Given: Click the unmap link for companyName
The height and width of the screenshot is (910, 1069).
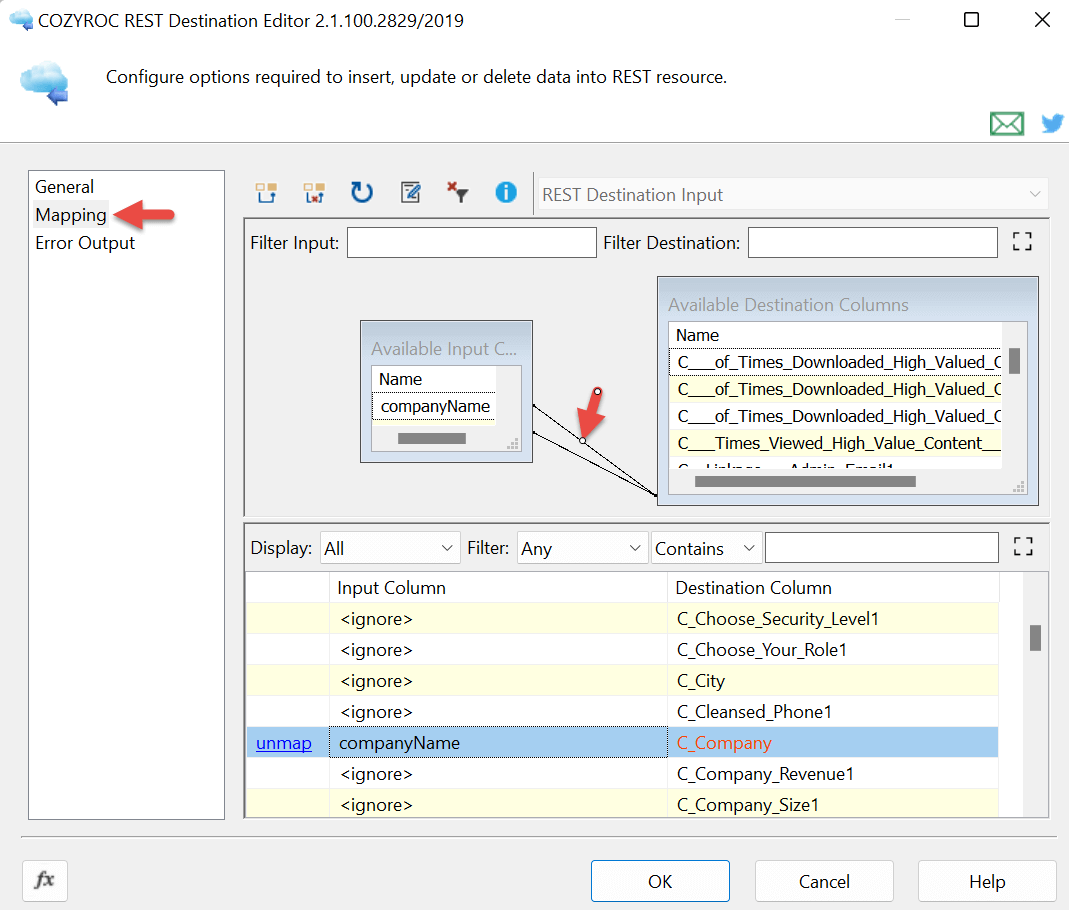Looking at the screenshot, I should [x=284, y=742].
